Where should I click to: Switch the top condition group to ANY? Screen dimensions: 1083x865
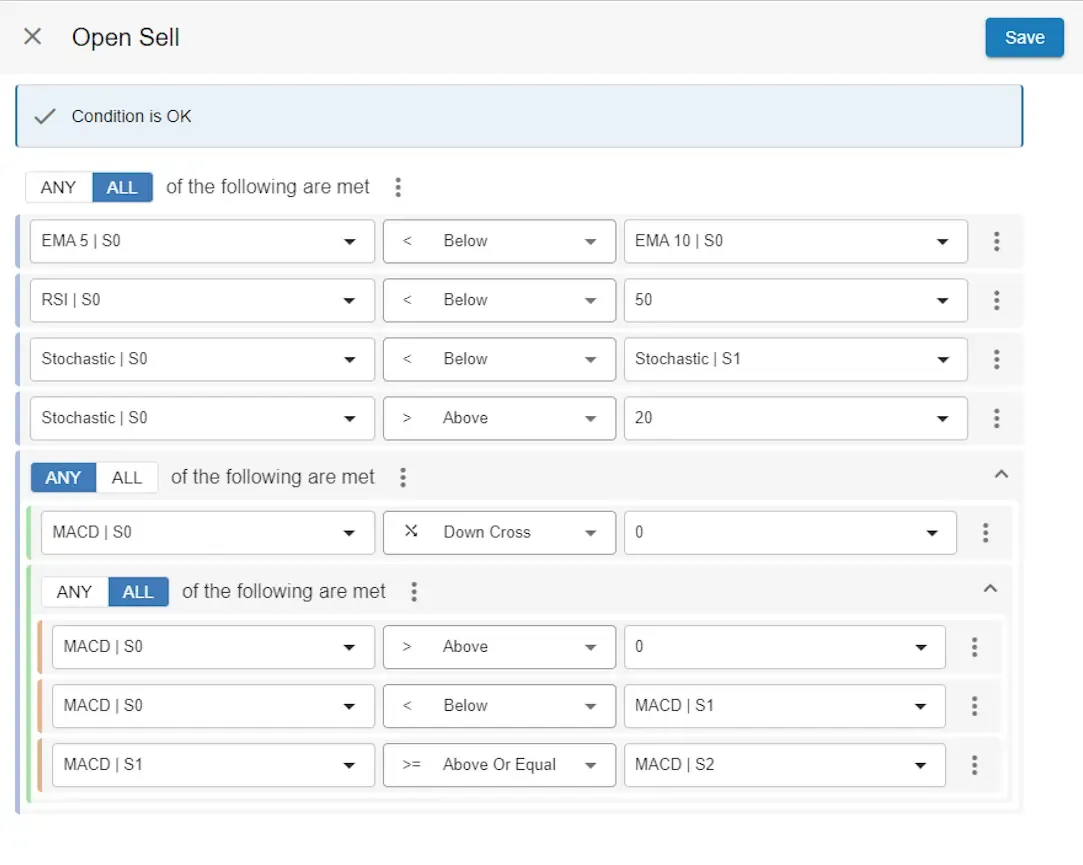click(x=58, y=187)
